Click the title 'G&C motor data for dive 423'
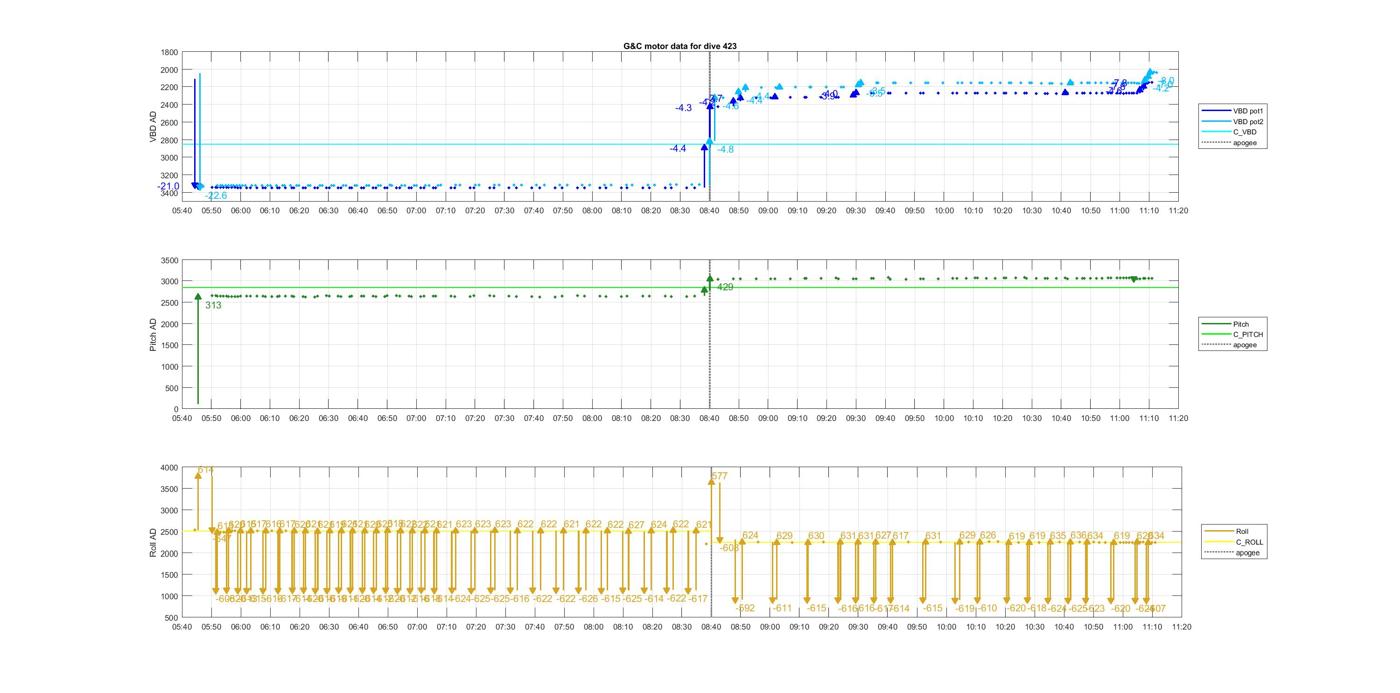Viewport: 1400px width, 693px height. click(680, 46)
